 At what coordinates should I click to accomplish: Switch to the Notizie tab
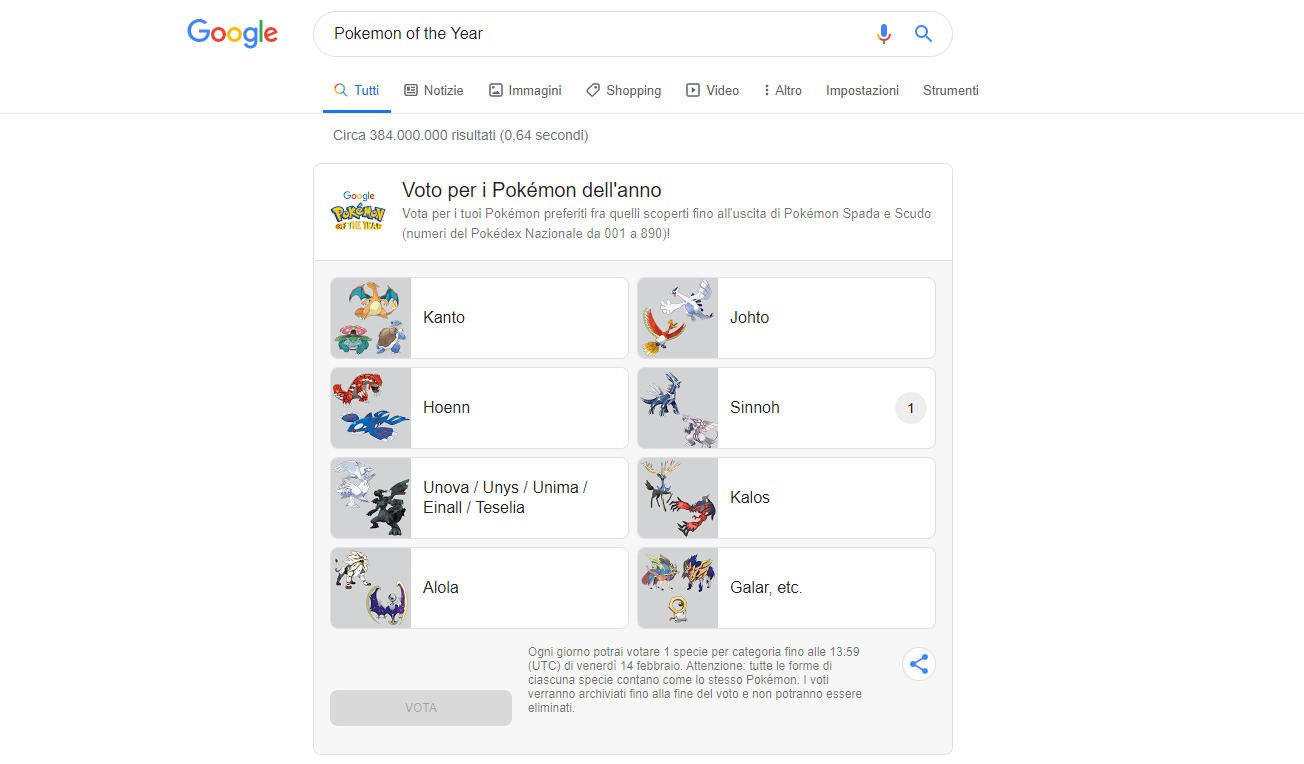[x=433, y=90]
